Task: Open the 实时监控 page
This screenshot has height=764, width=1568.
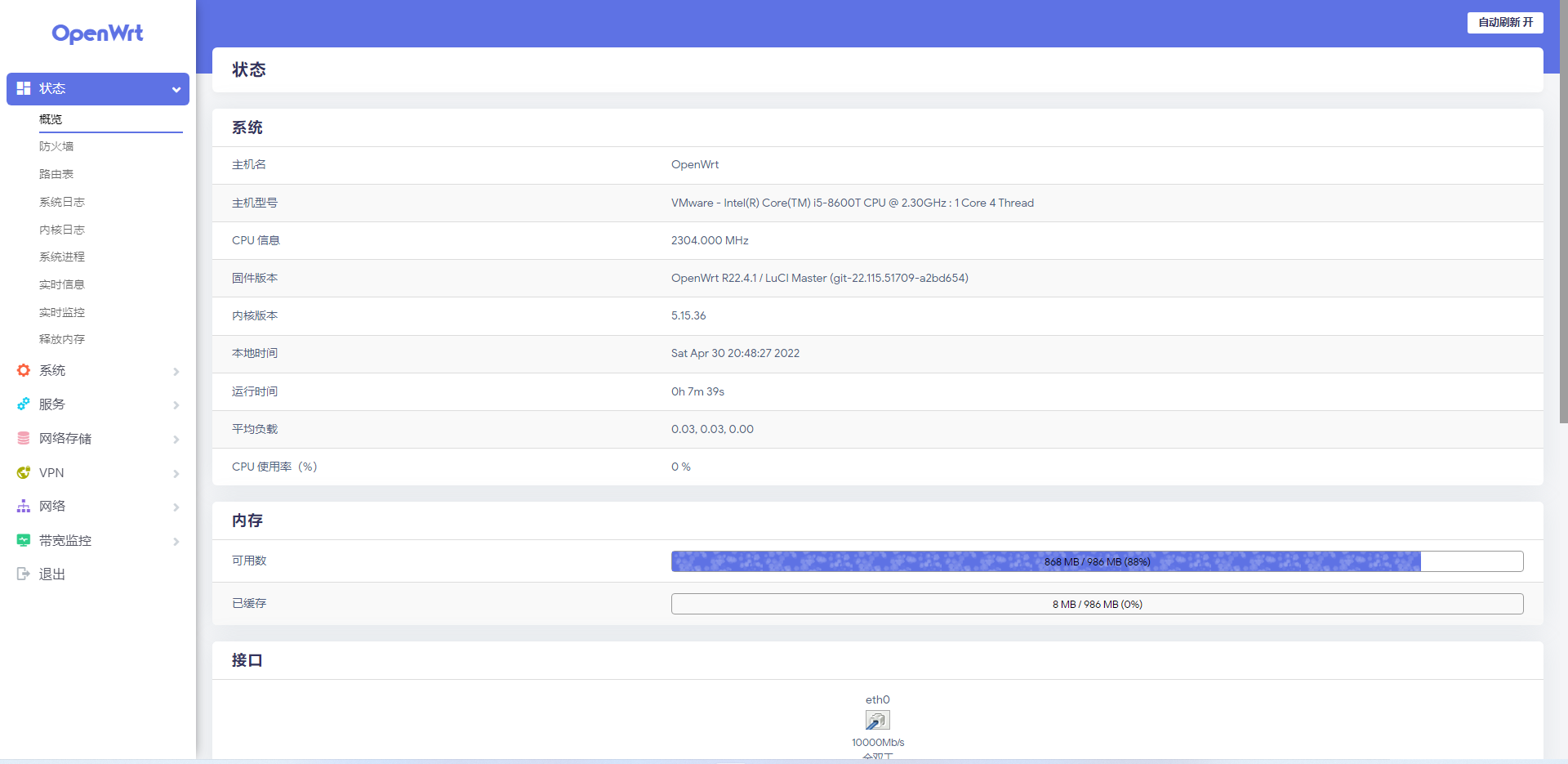Action: (62, 312)
